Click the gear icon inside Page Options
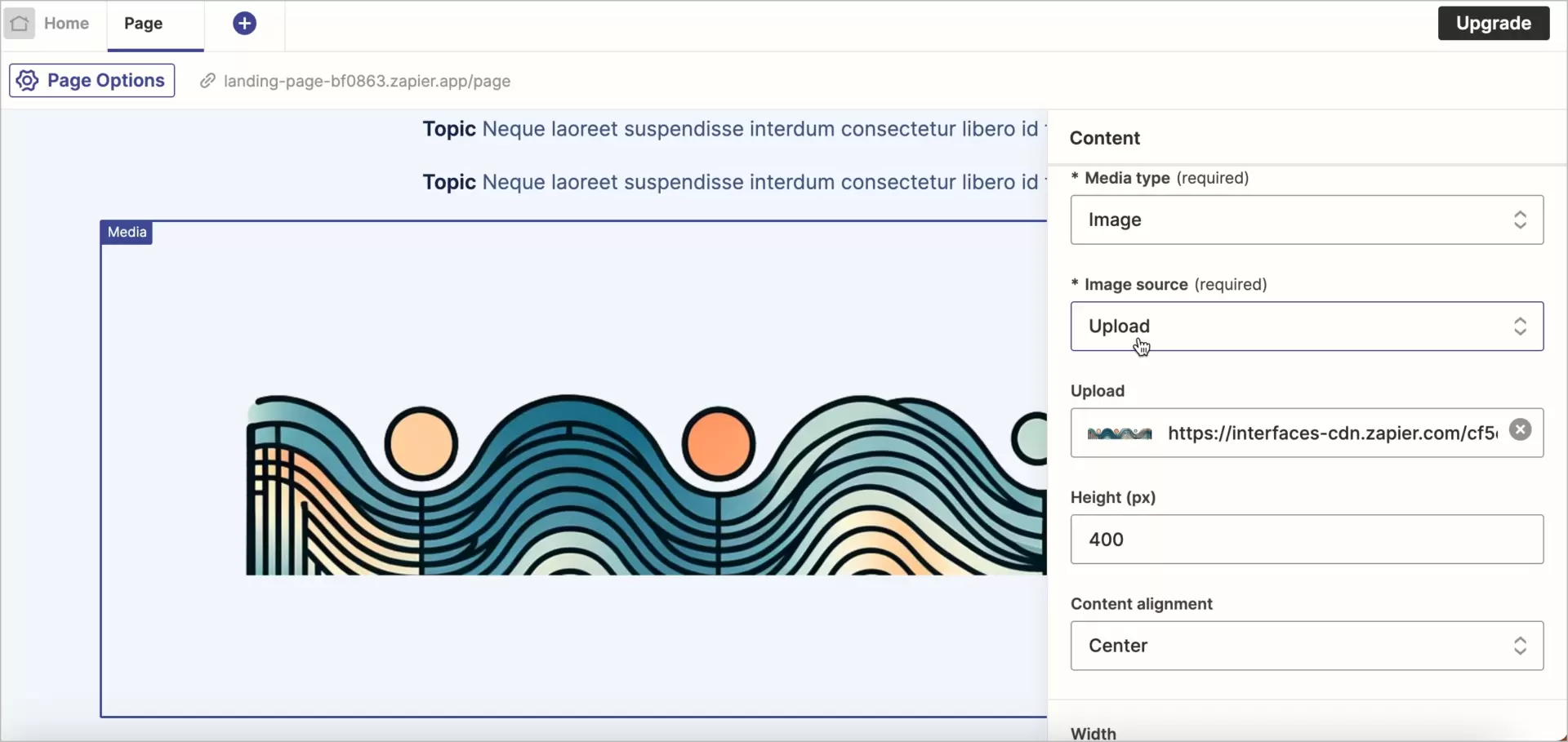 point(26,80)
